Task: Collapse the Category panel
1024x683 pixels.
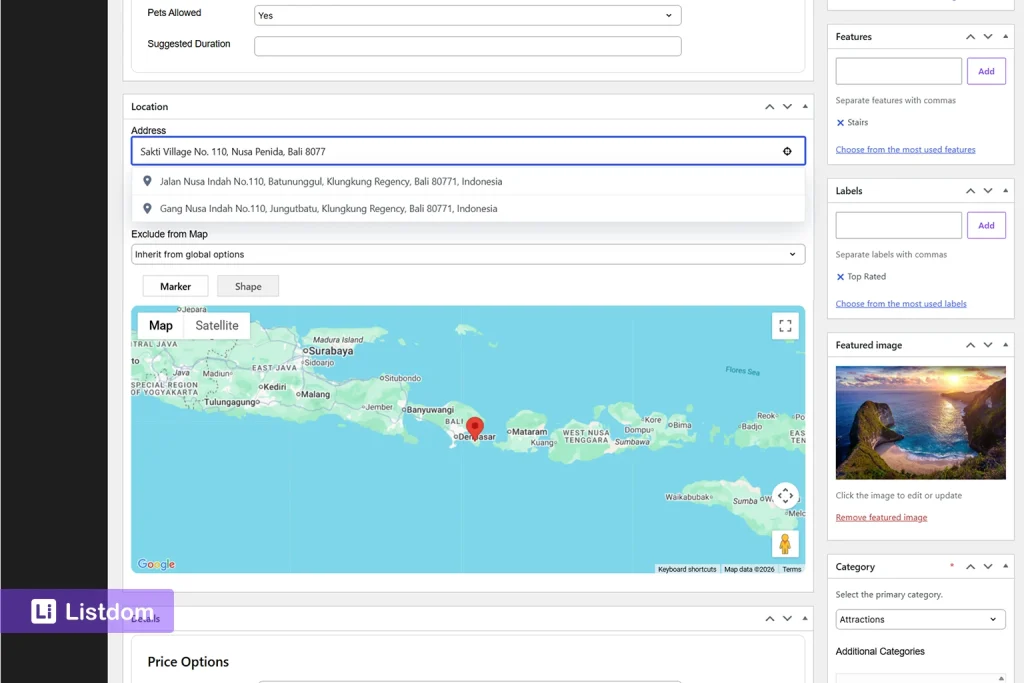Action: coord(1006,567)
